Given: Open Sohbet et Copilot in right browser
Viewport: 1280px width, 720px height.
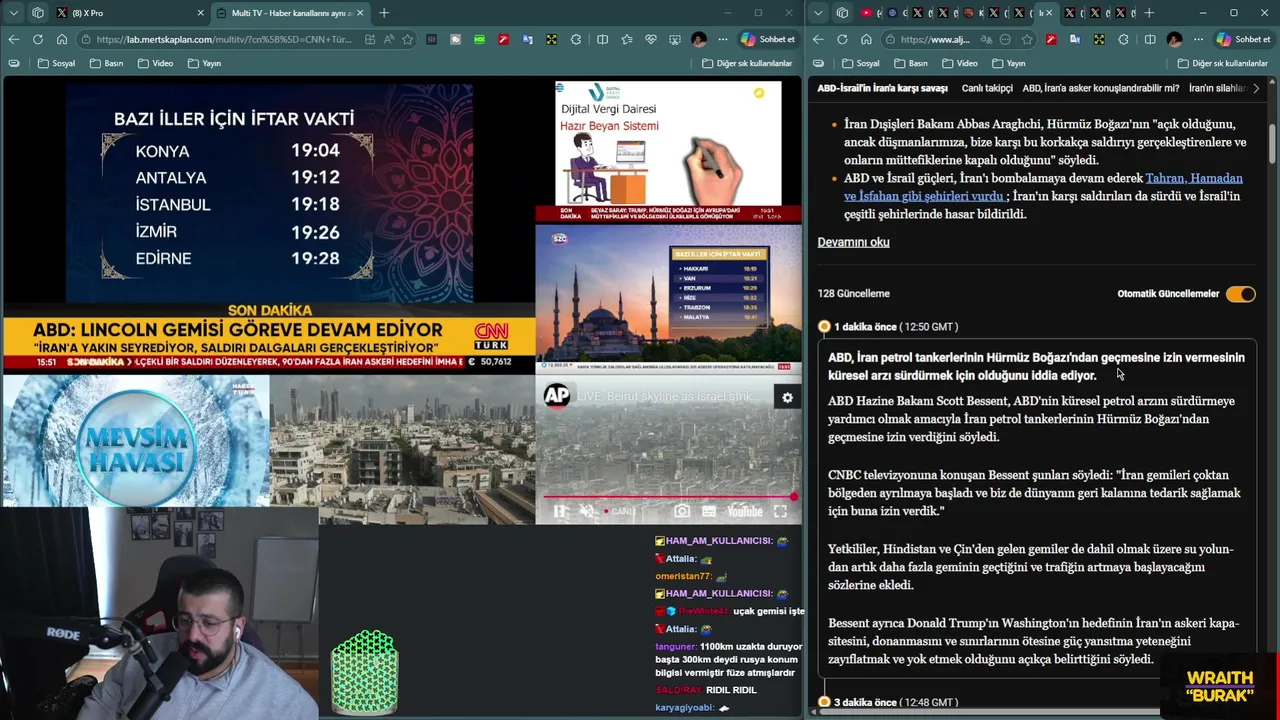Looking at the screenshot, I should pyautogui.click(x=1243, y=39).
